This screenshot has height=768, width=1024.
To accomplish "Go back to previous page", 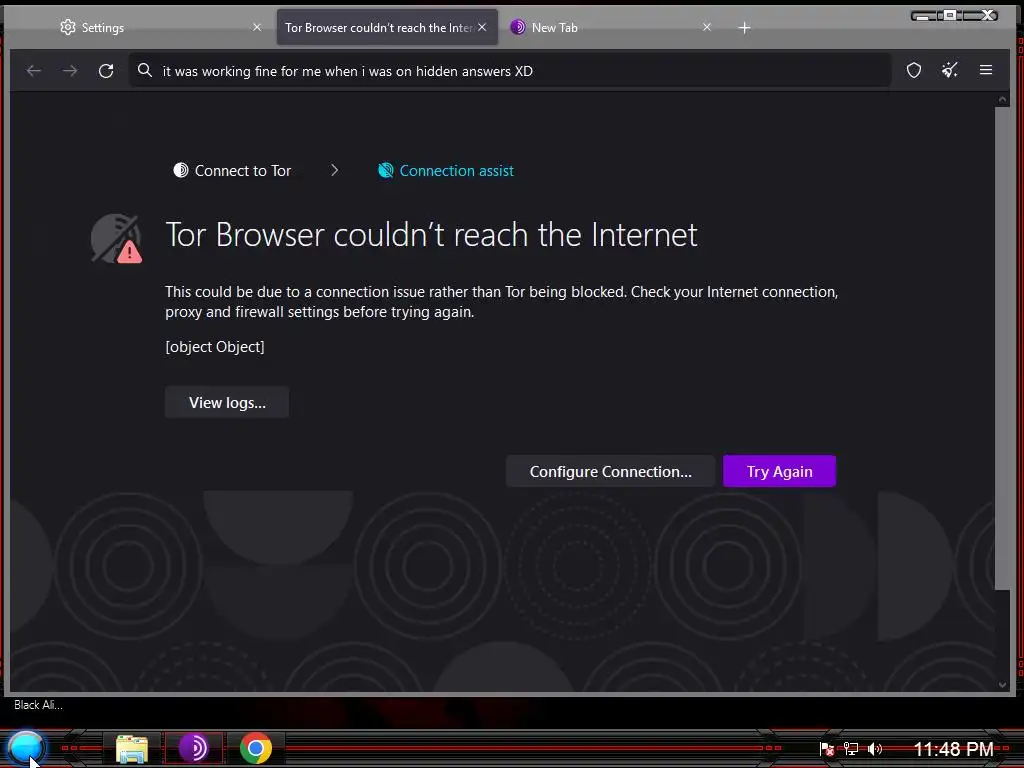I will [34, 71].
